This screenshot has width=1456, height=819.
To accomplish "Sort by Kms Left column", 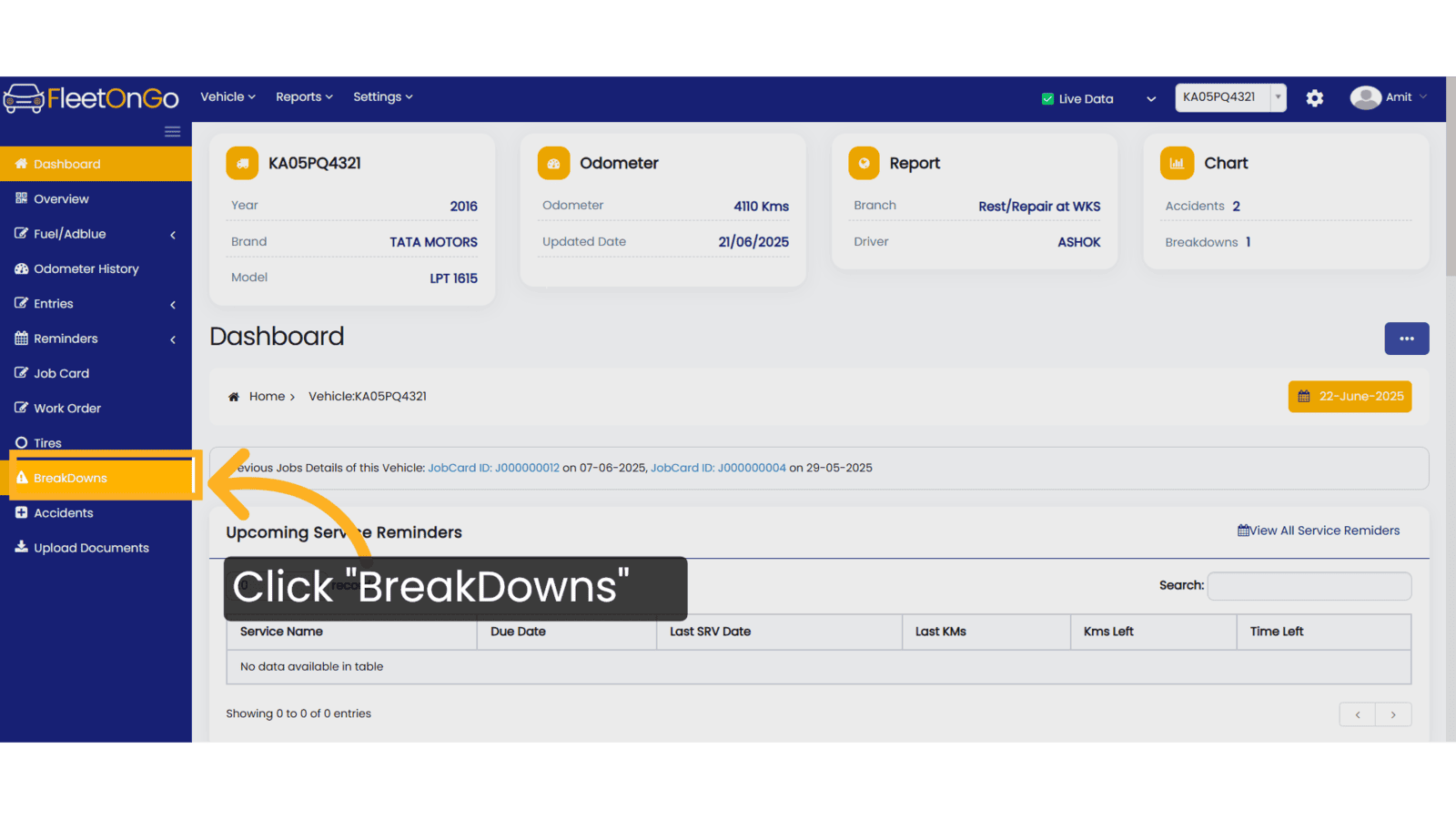I will pos(1154,632).
